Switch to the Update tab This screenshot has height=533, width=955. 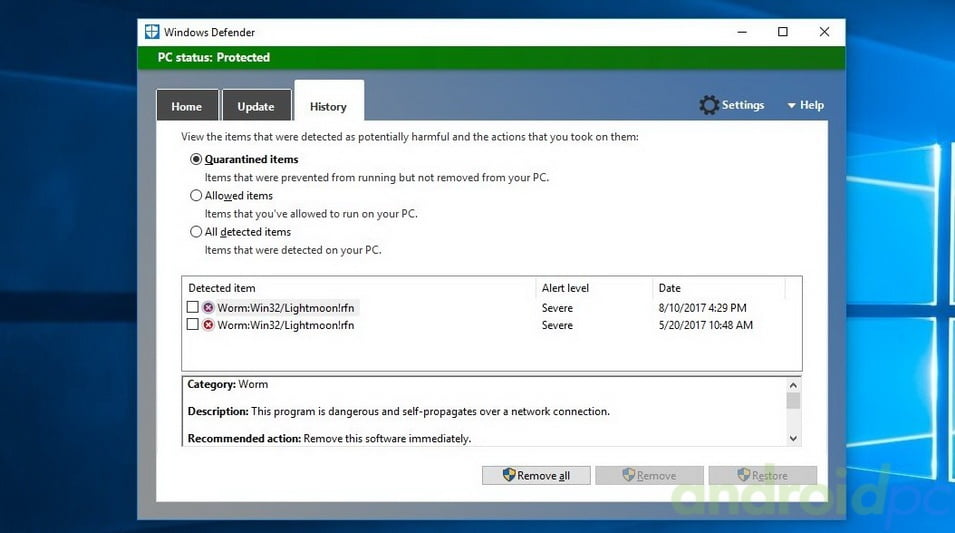point(256,106)
